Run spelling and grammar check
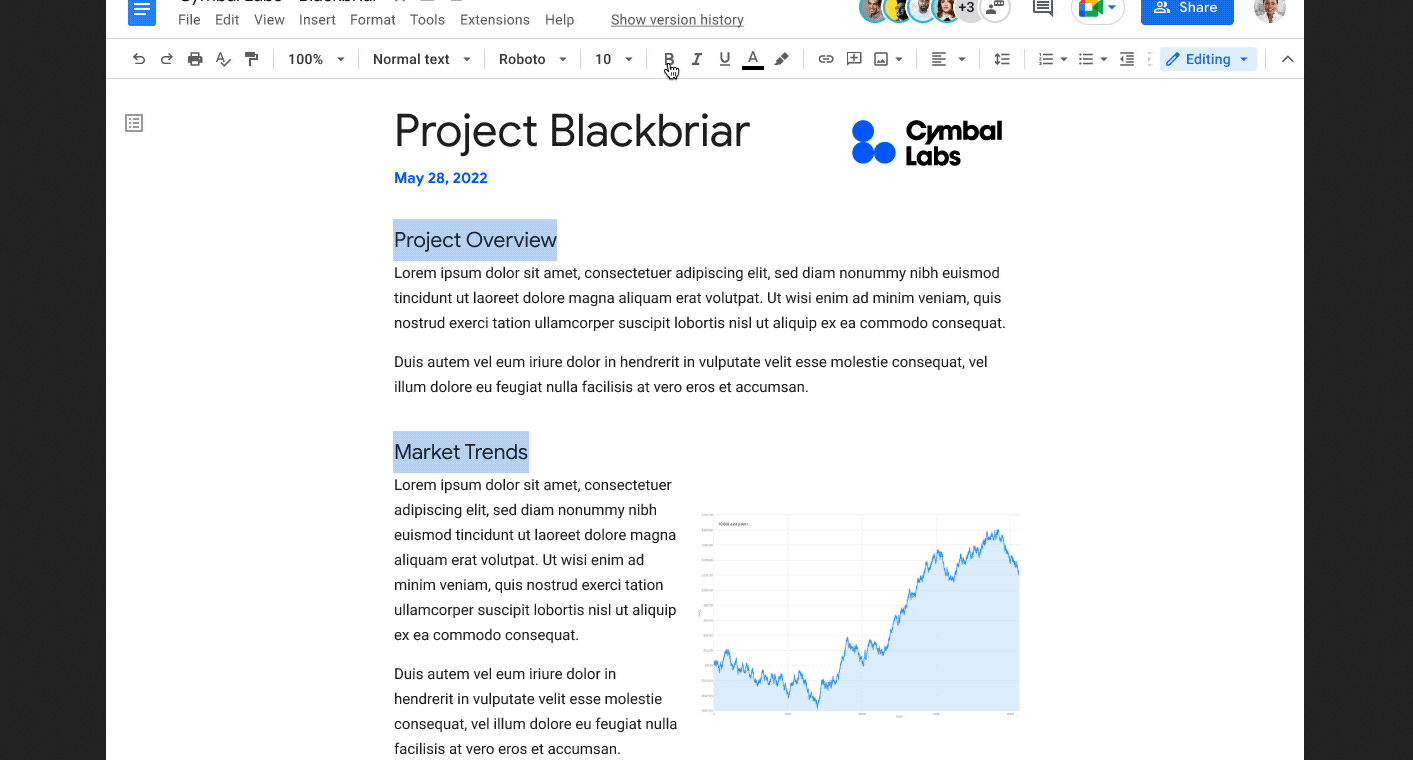1413x760 pixels. [224, 59]
